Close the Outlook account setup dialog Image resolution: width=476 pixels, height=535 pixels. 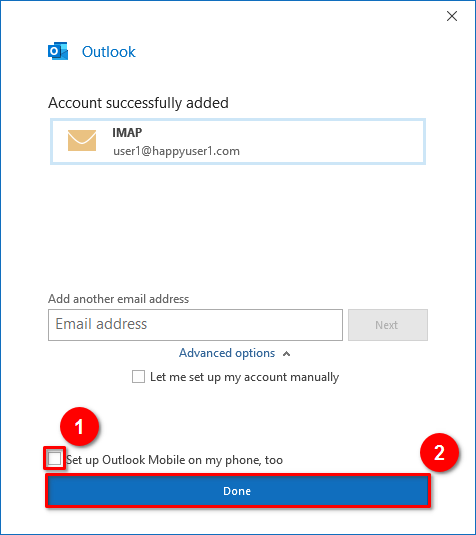(452, 16)
